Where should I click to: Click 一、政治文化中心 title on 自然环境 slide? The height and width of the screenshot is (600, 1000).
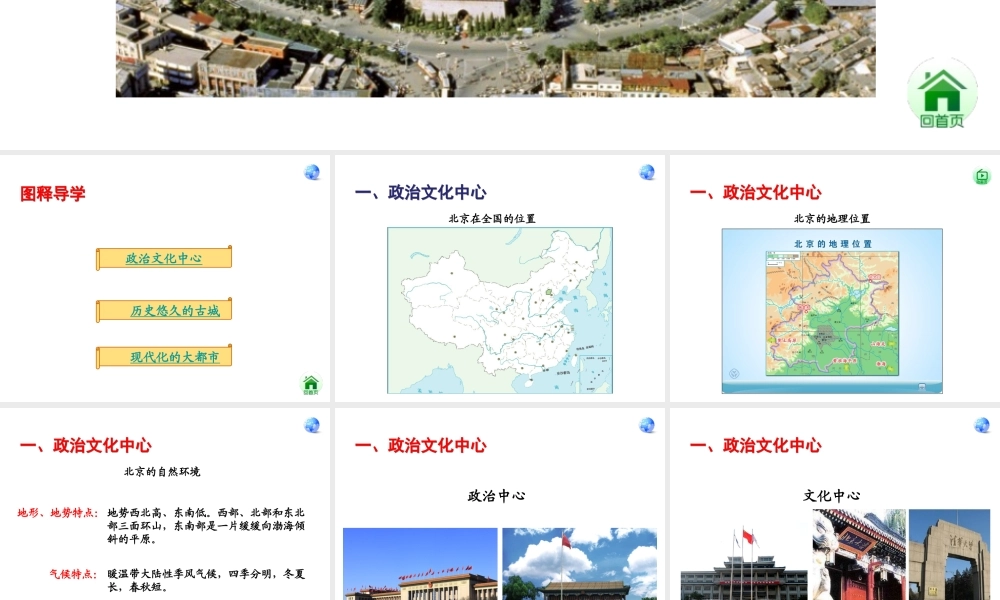click(86, 445)
